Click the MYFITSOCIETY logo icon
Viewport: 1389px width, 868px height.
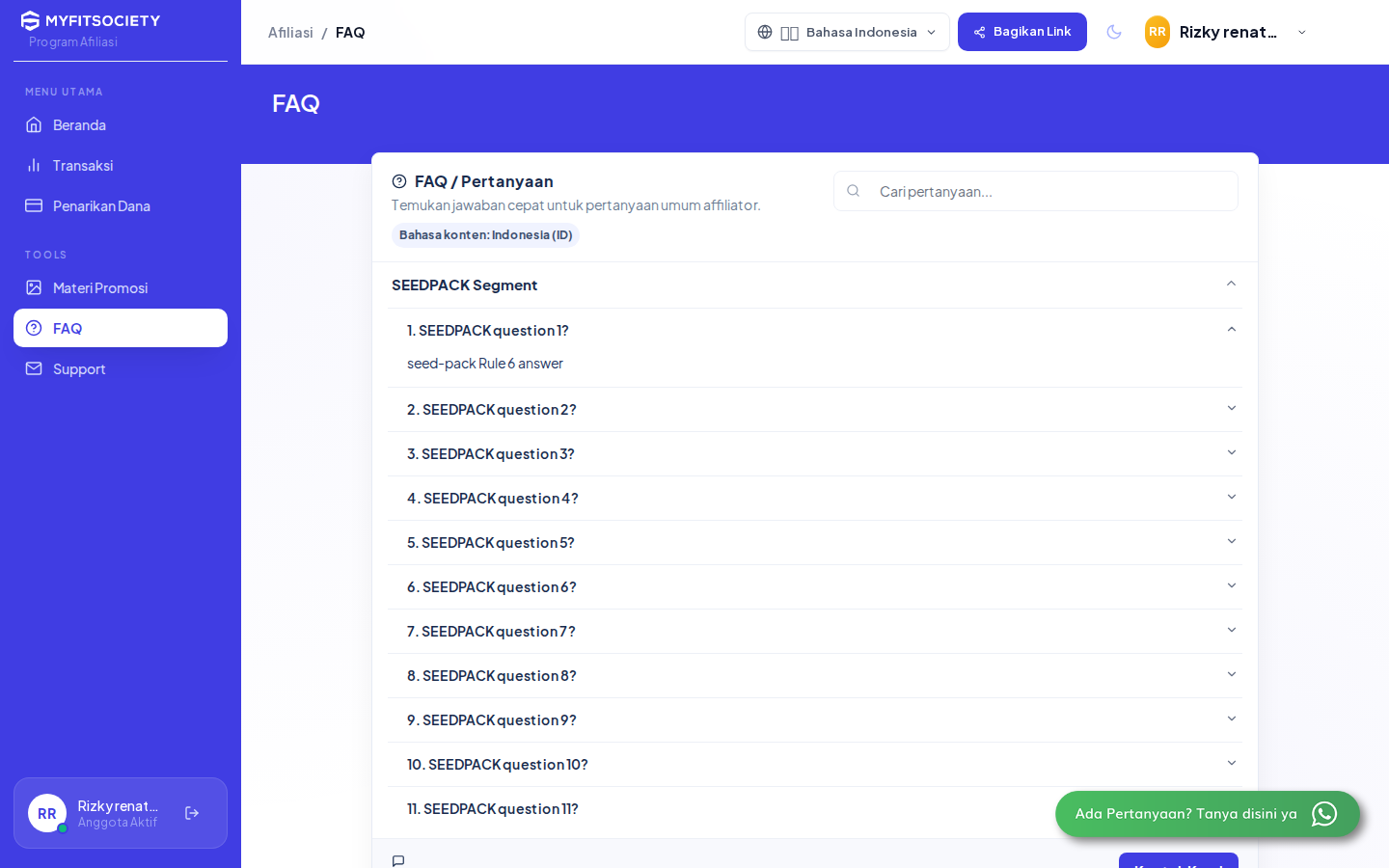point(30,20)
